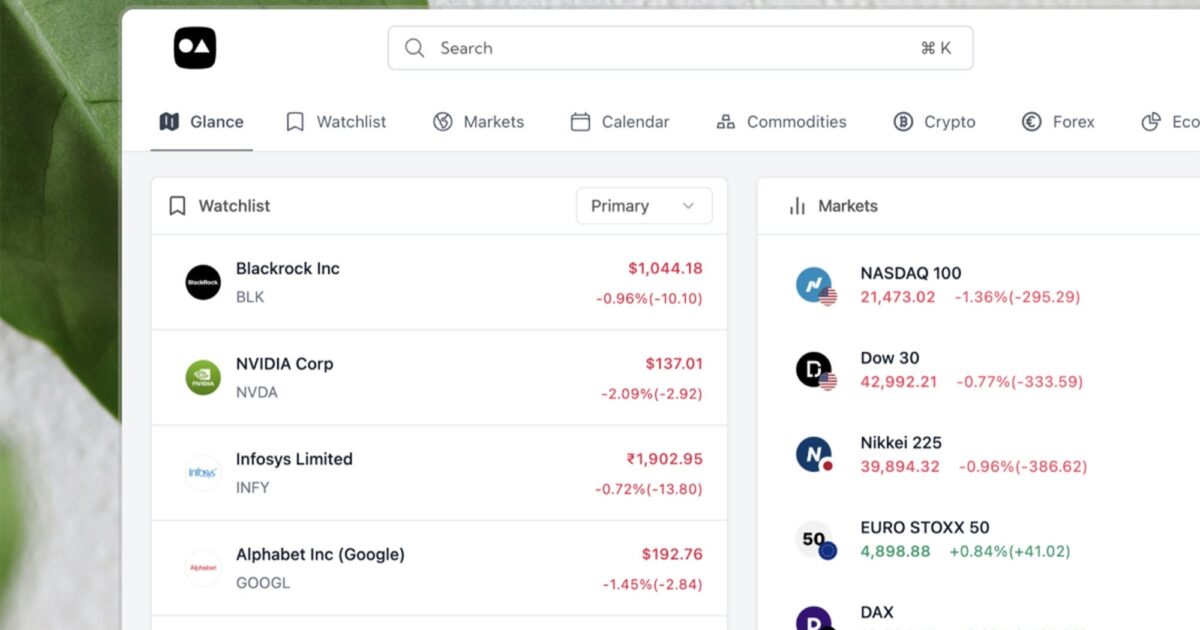The image size is (1200, 630).
Task: Click the NASDAQ 100 index icon
Action: click(816, 286)
